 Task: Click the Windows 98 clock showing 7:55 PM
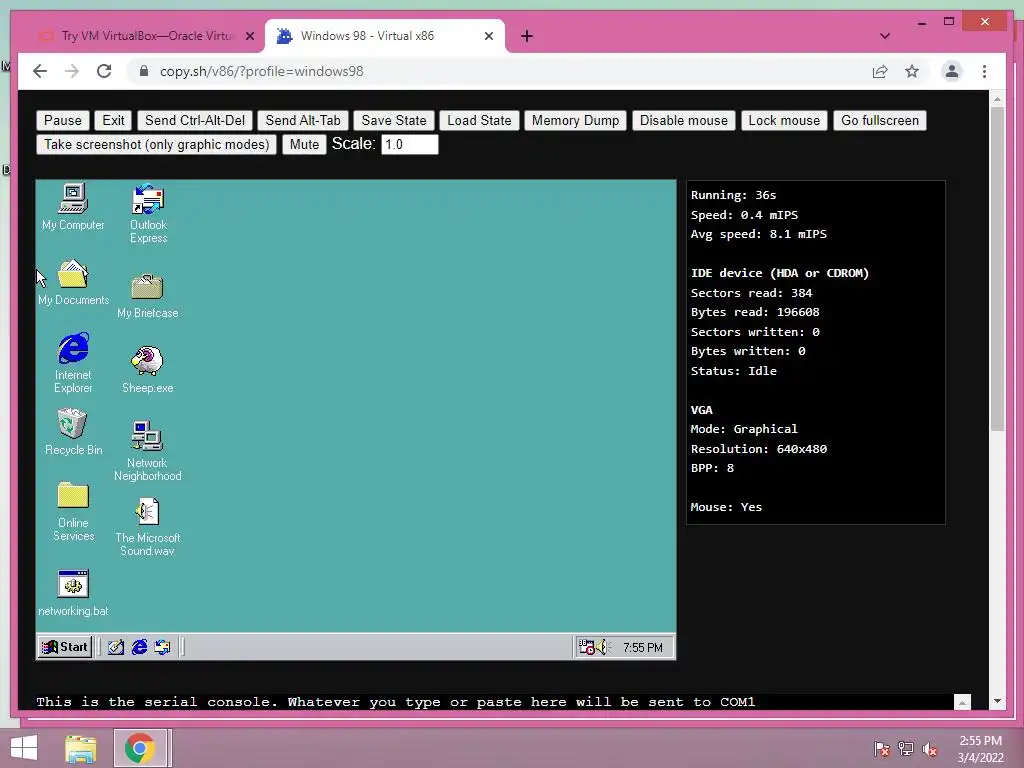point(643,648)
